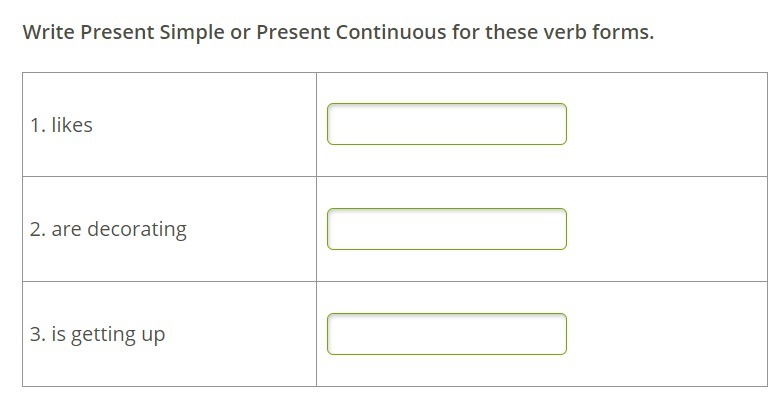This screenshot has width=777, height=402.
Task: Click the word "are" in row 2
Action: pos(66,229)
